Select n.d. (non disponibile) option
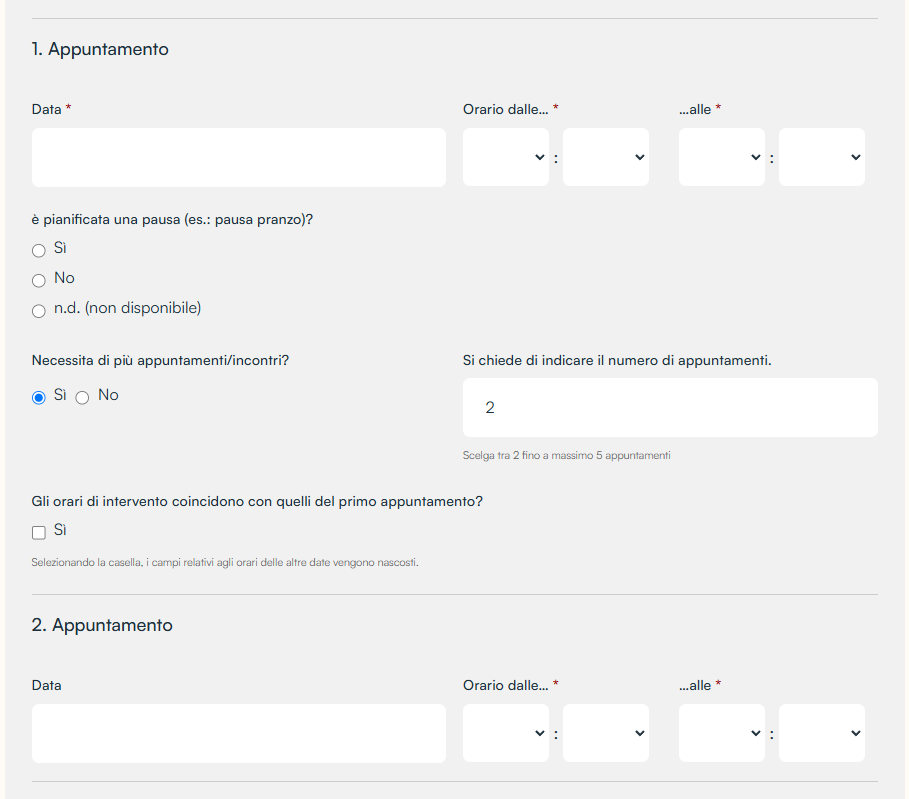The width and height of the screenshot is (909, 799). click(x=39, y=311)
